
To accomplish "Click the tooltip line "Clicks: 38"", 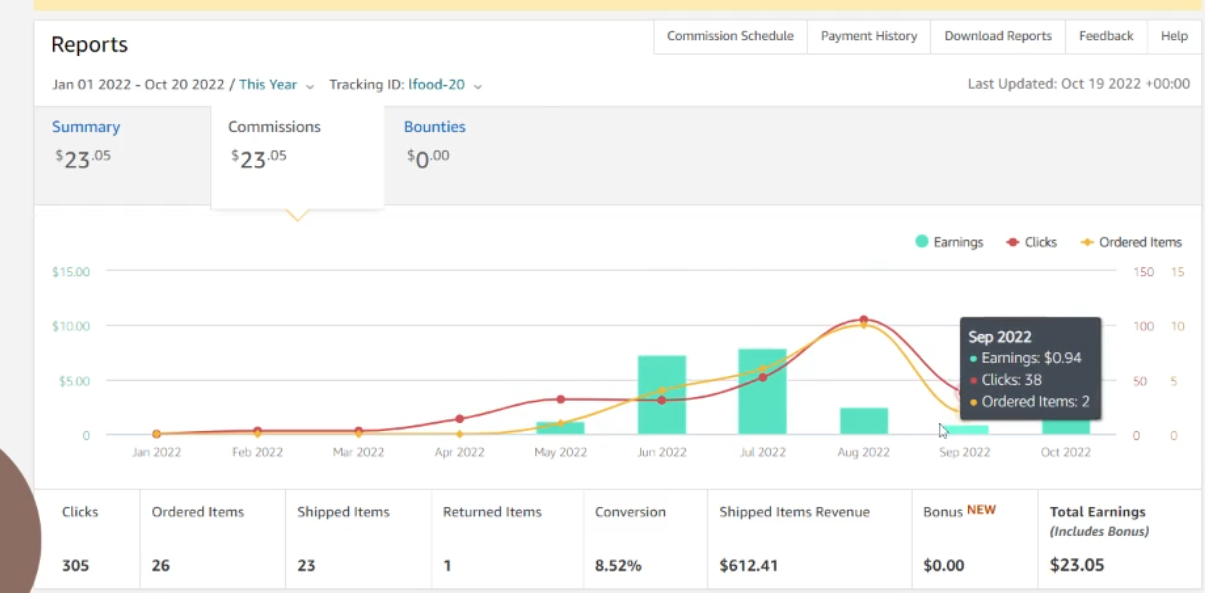I will click(x=1012, y=380).
